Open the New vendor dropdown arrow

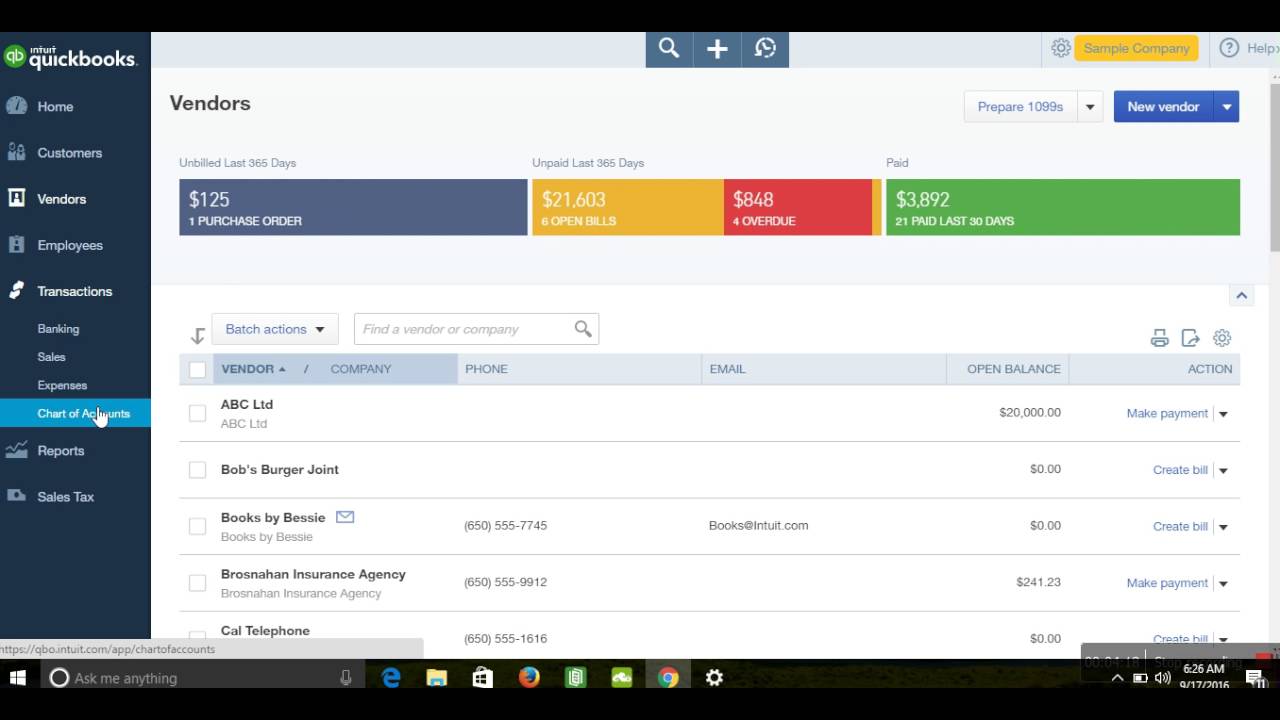tap(1226, 107)
